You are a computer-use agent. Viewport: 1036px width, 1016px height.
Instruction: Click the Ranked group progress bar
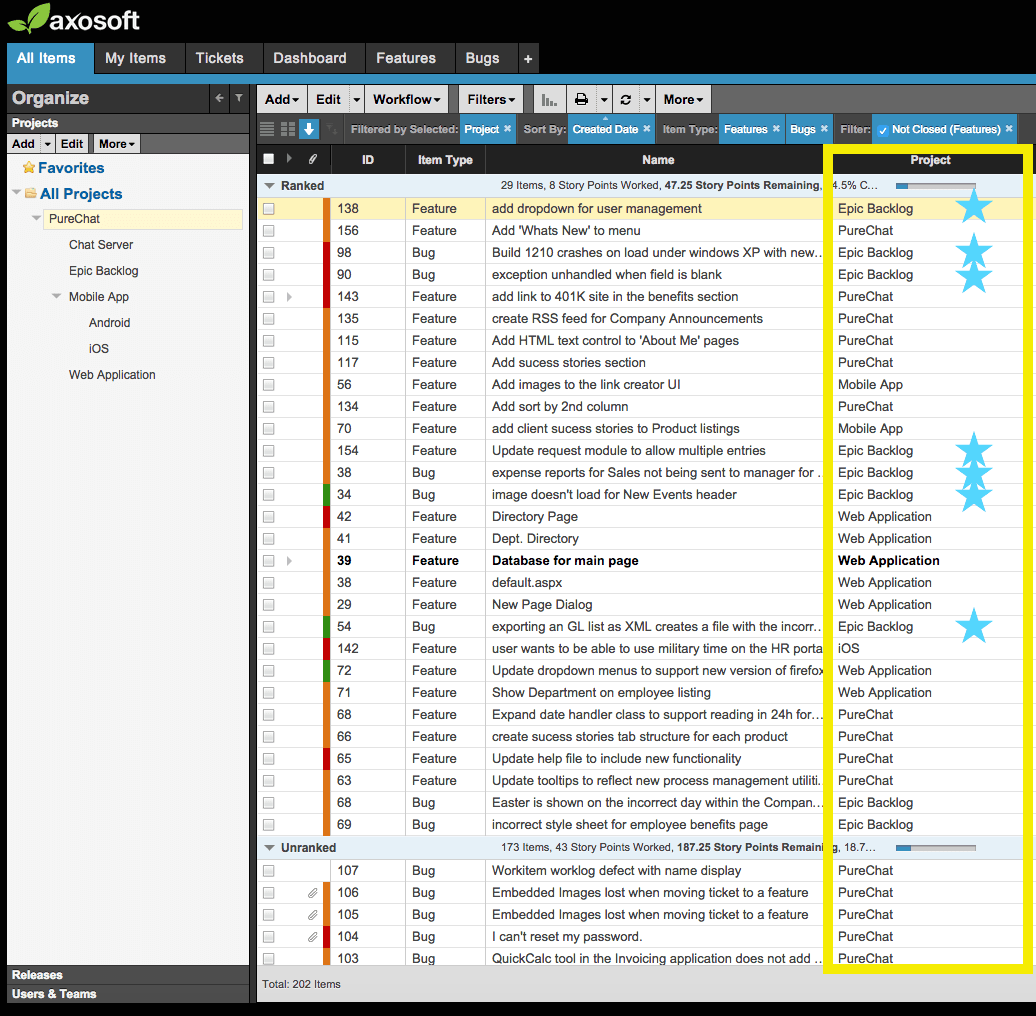click(x=936, y=186)
